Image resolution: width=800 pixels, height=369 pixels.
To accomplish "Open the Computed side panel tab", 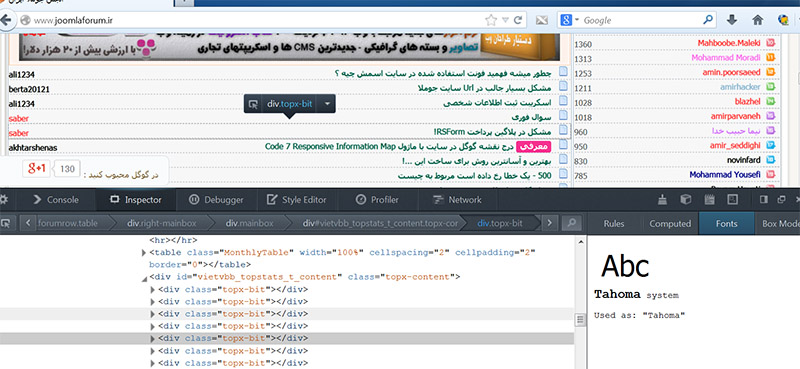I will tap(670, 223).
